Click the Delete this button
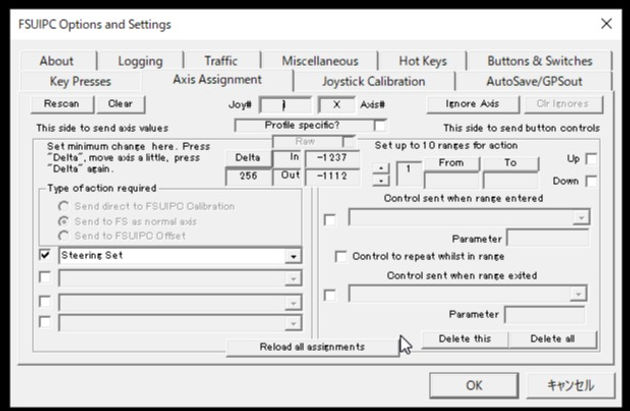 point(465,339)
